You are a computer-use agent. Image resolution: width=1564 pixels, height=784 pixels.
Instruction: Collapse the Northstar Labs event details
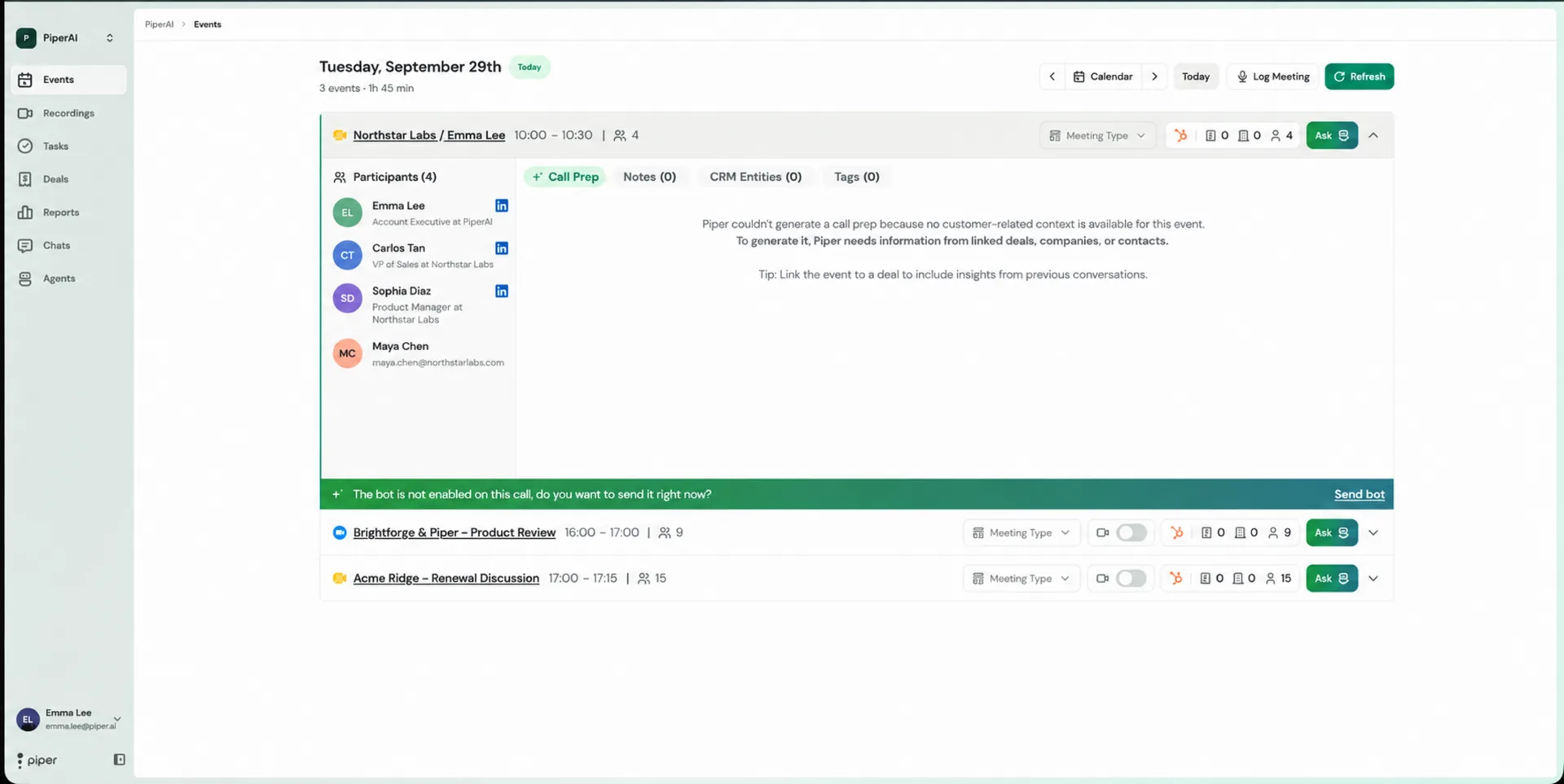[1373, 135]
